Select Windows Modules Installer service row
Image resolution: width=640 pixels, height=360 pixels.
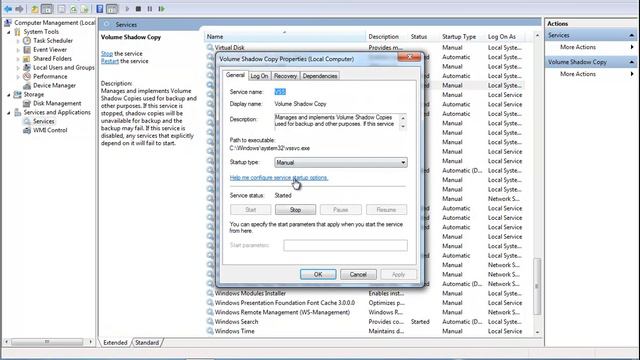click(250, 293)
